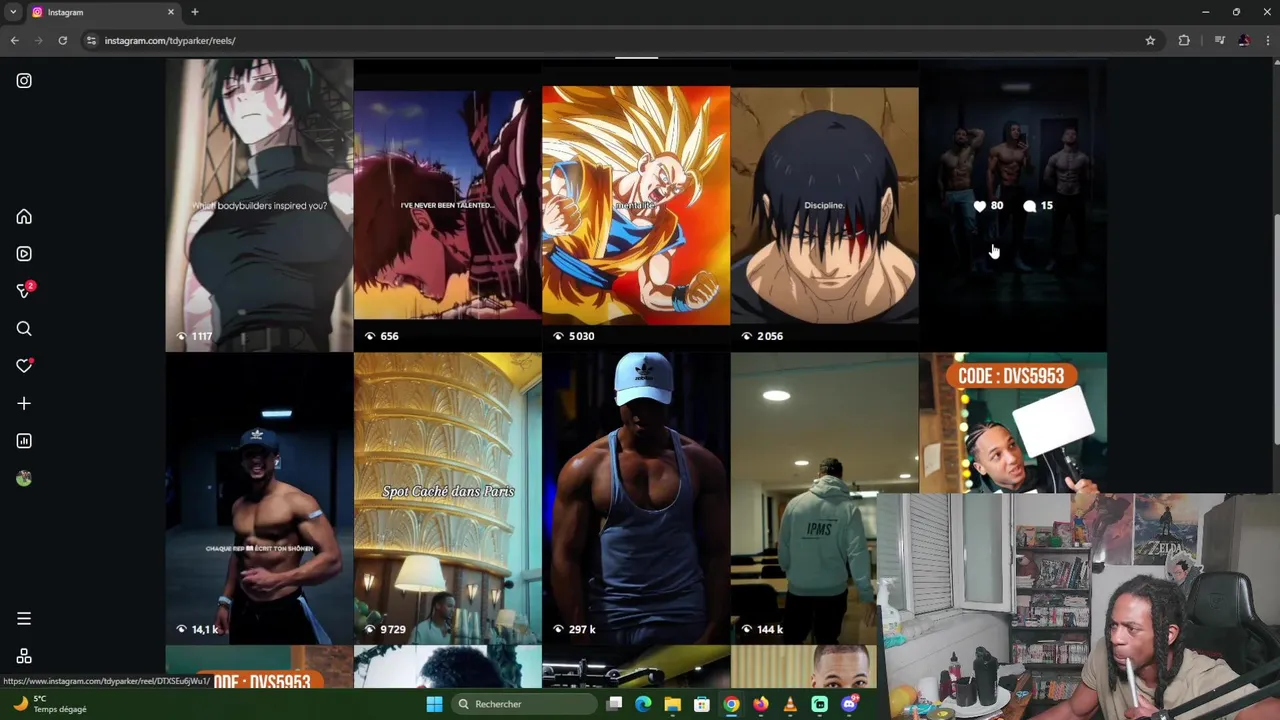Open a new browser tab
Image resolution: width=1280 pixels, height=720 pixels.
click(195, 12)
